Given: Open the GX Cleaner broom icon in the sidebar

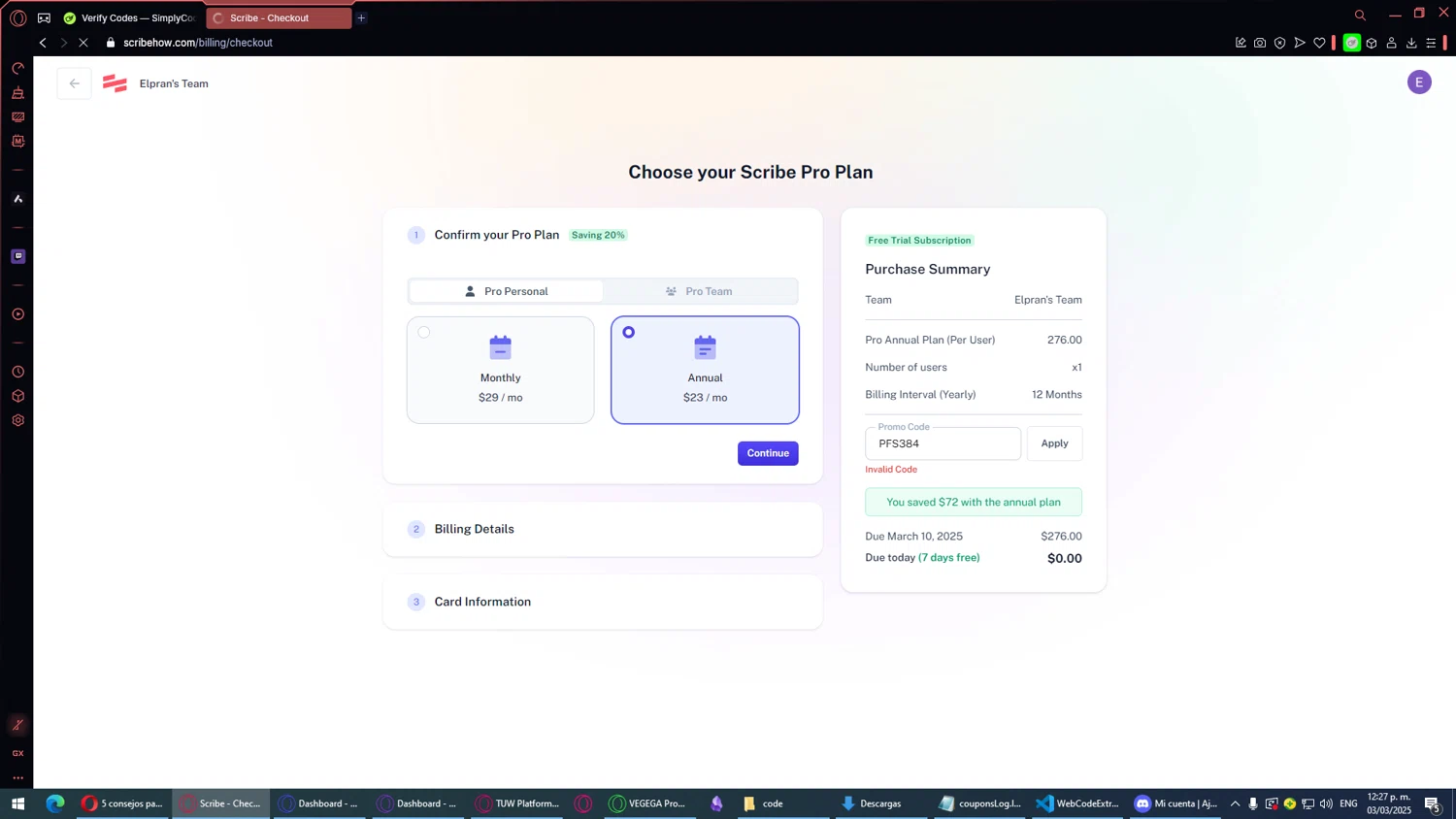Looking at the screenshot, I should pos(17,93).
